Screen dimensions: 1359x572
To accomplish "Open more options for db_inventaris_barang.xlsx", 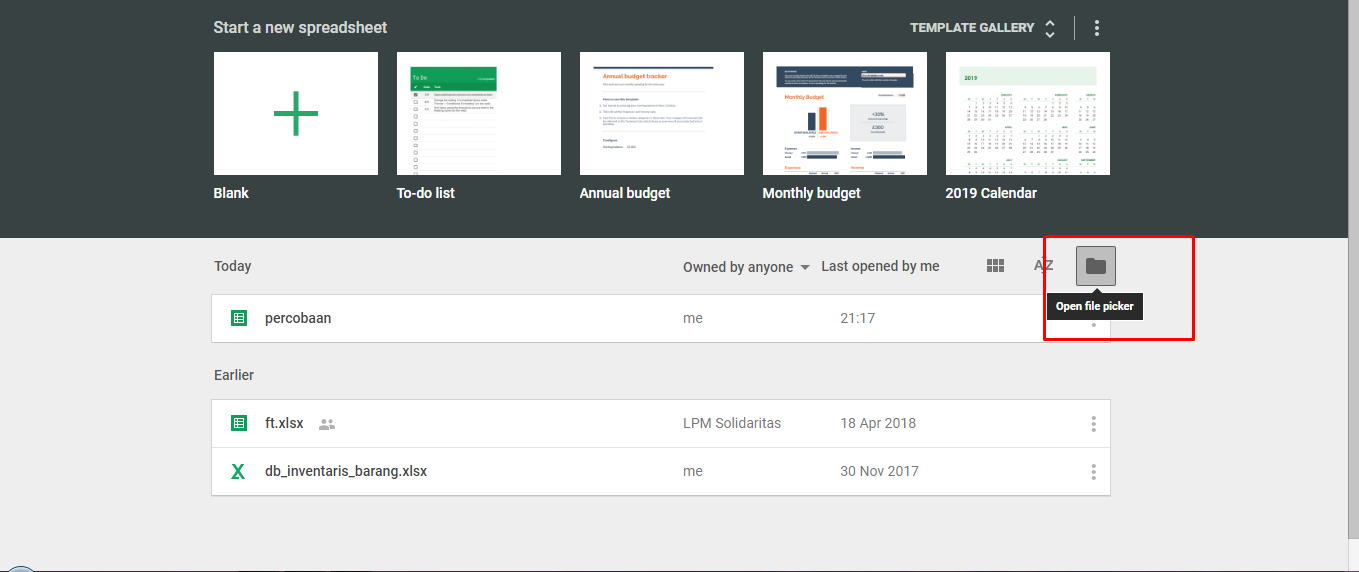I will (1093, 472).
